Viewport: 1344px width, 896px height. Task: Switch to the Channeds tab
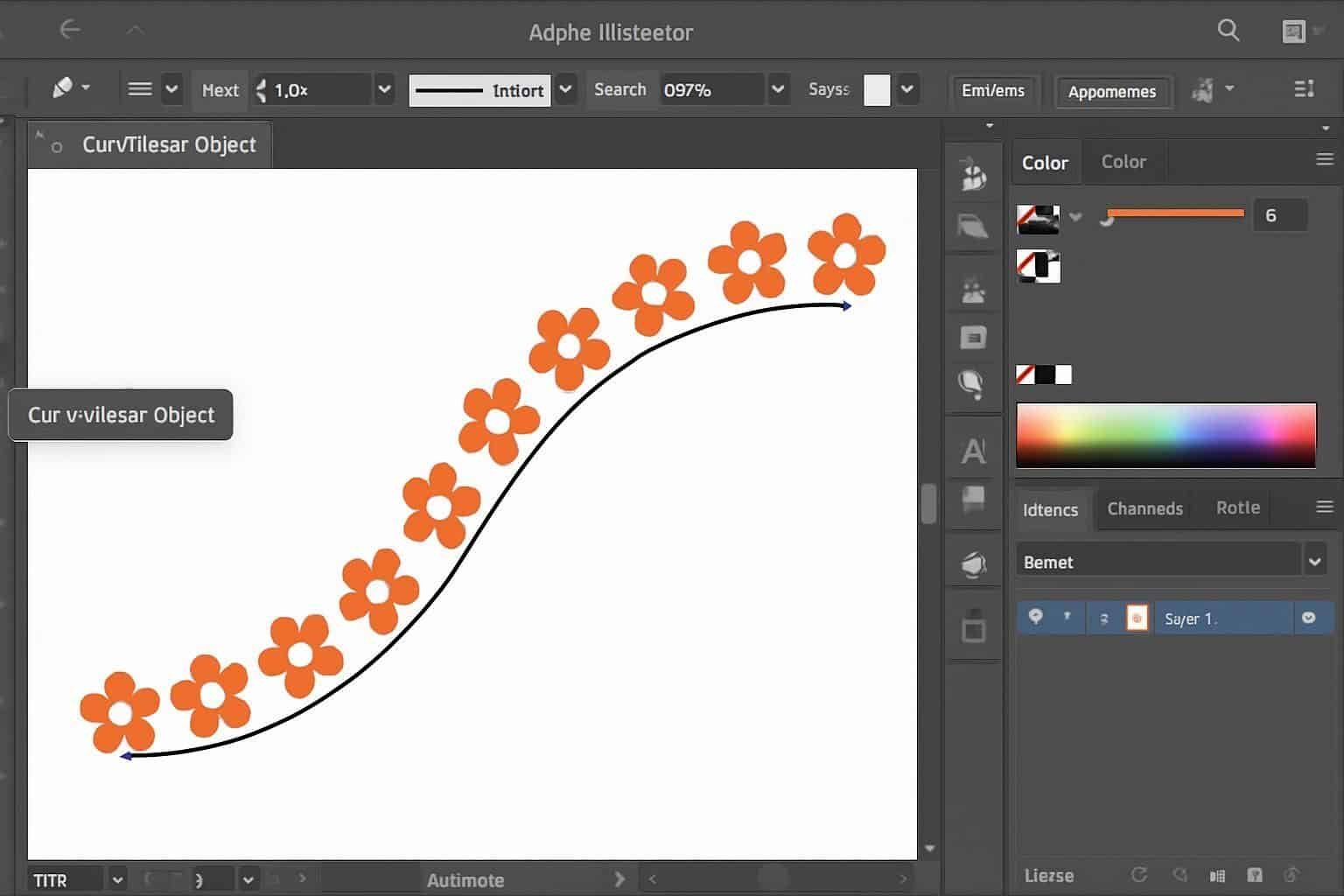pyautogui.click(x=1144, y=508)
